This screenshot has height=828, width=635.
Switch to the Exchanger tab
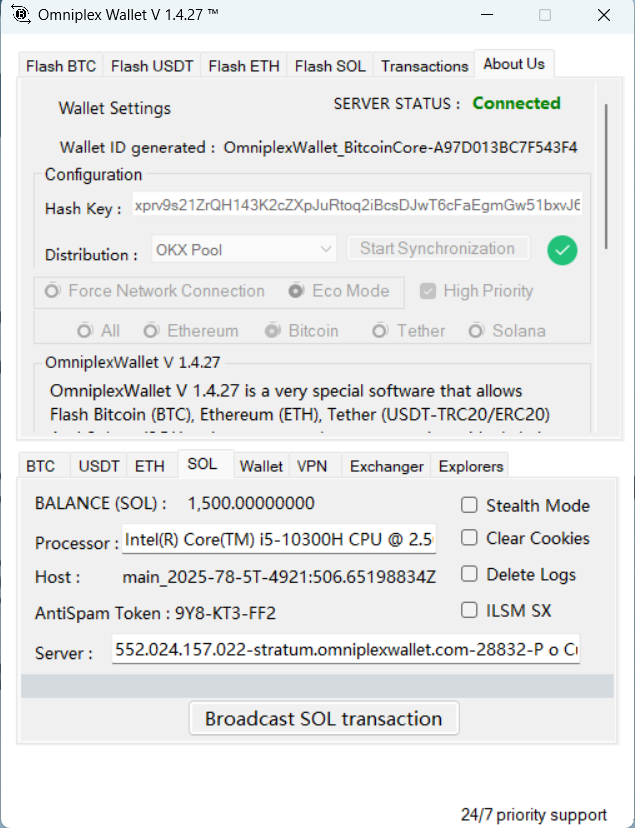click(387, 466)
